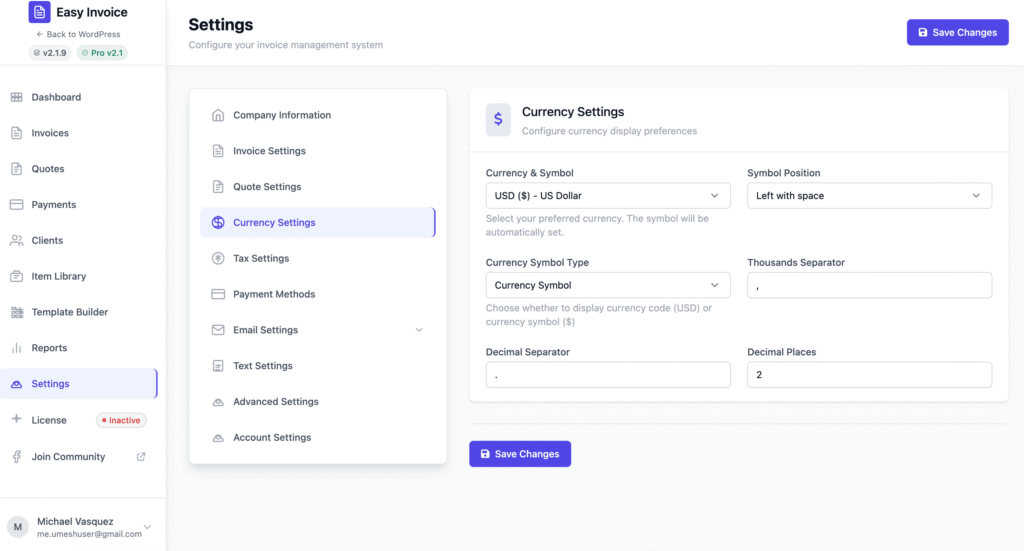This screenshot has width=1024, height=551.
Task: Click the Company Information building icon
Action: tap(218, 115)
